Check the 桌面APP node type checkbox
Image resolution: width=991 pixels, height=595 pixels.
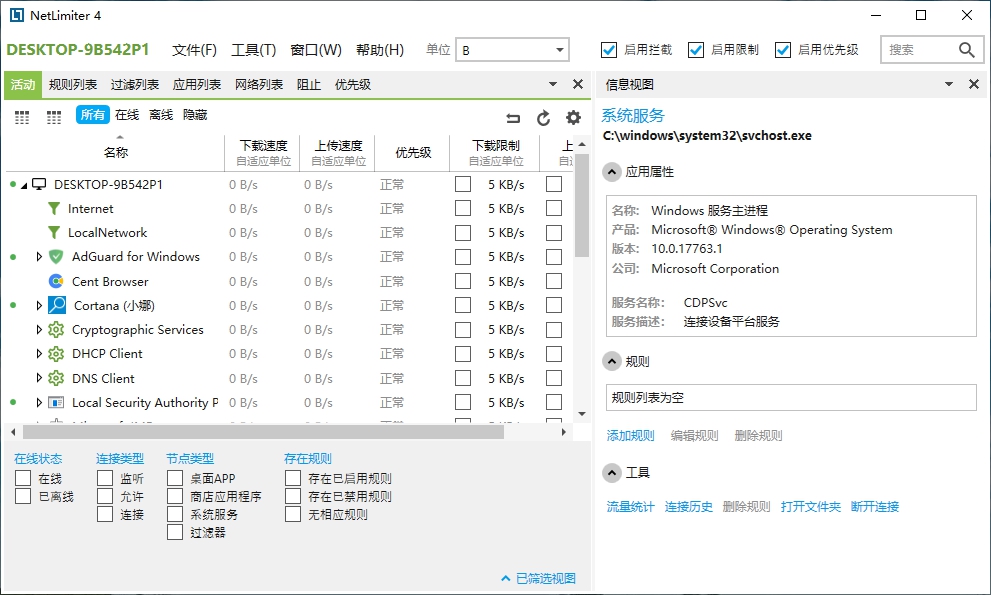click(175, 478)
